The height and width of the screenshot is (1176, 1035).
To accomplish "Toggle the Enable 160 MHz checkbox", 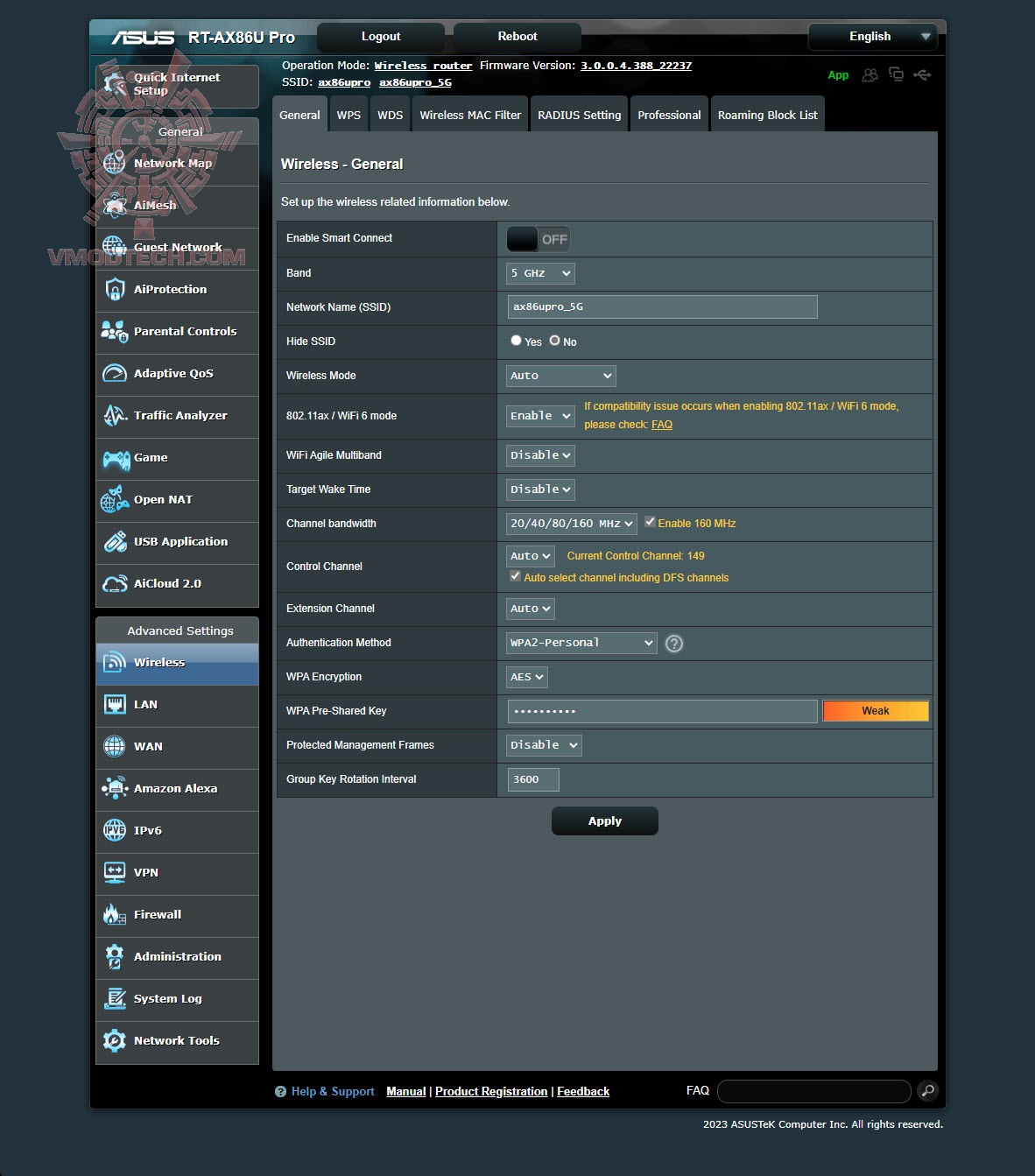I will (x=650, y=522).
